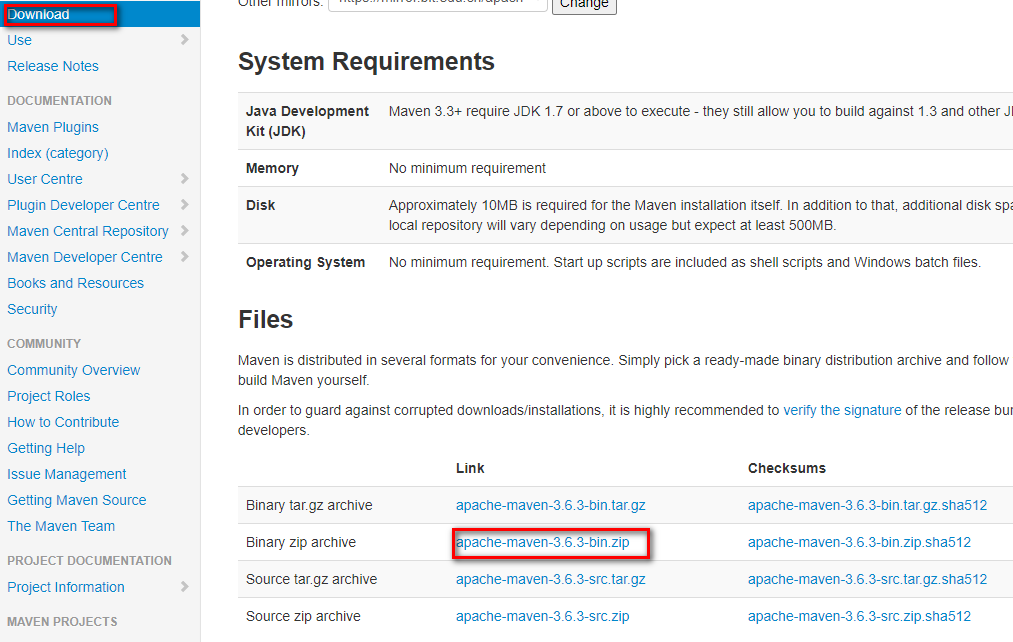Open The Maven Team link
Viewport: 1013px width, 642px height.
pos(61,526)
